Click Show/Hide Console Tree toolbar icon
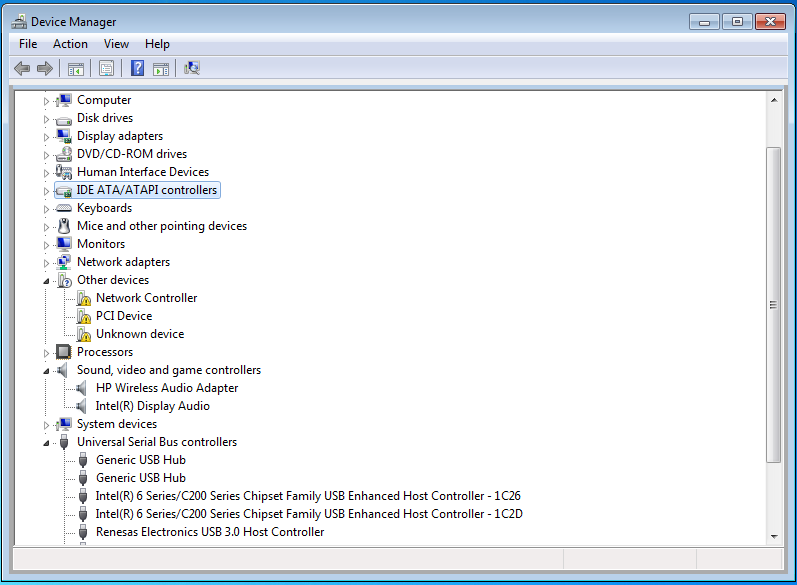This screenshot has height=585, width=797. [76, 68]
